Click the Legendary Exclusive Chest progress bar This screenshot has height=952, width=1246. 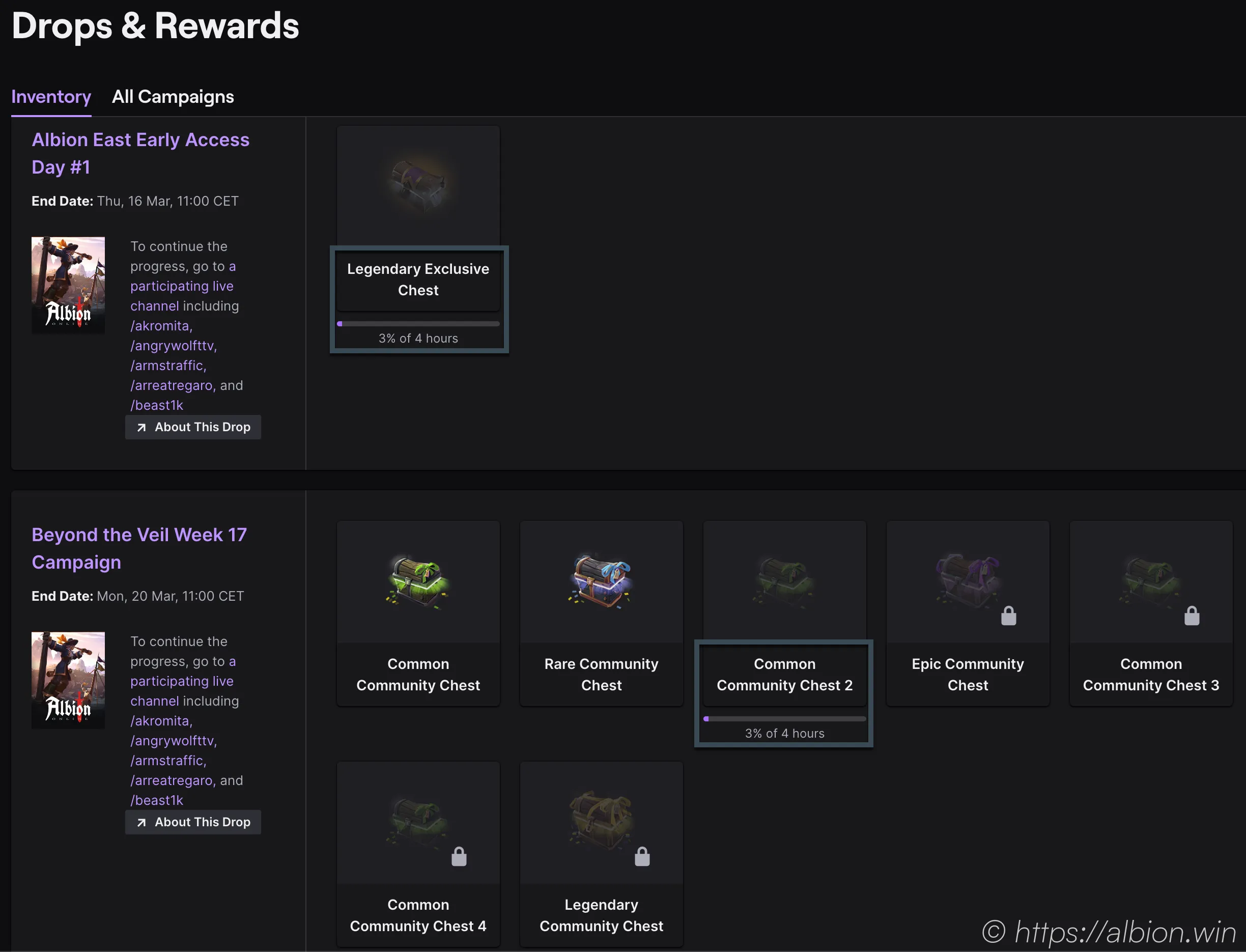[x=418, y=324]
